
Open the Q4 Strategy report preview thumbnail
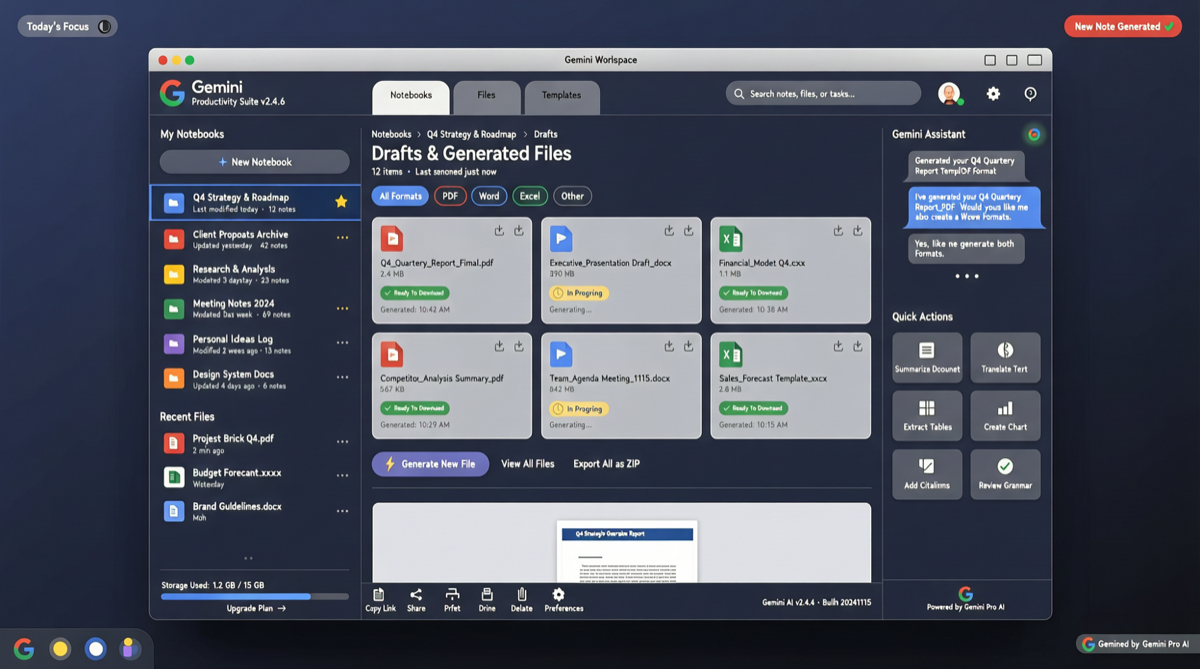coord(627,552)
